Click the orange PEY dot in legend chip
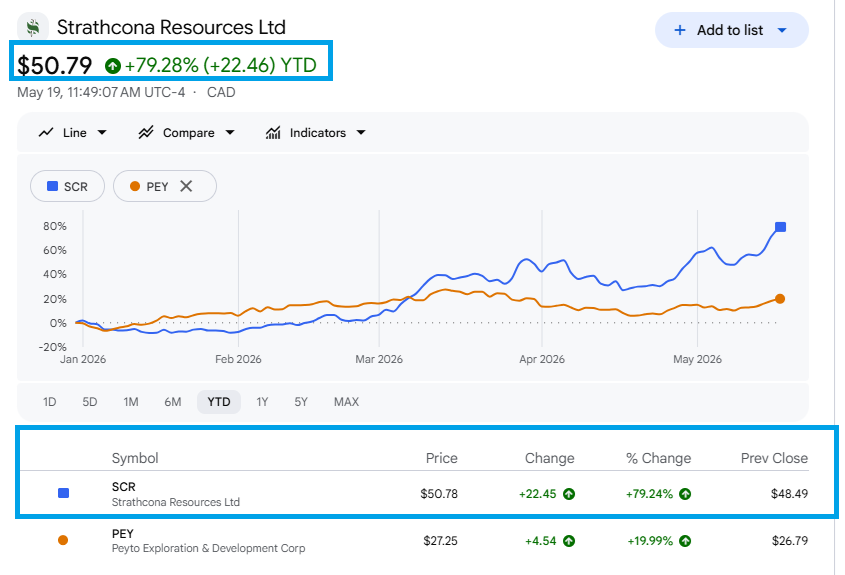The image size is (845, 575). click(135, 186)
